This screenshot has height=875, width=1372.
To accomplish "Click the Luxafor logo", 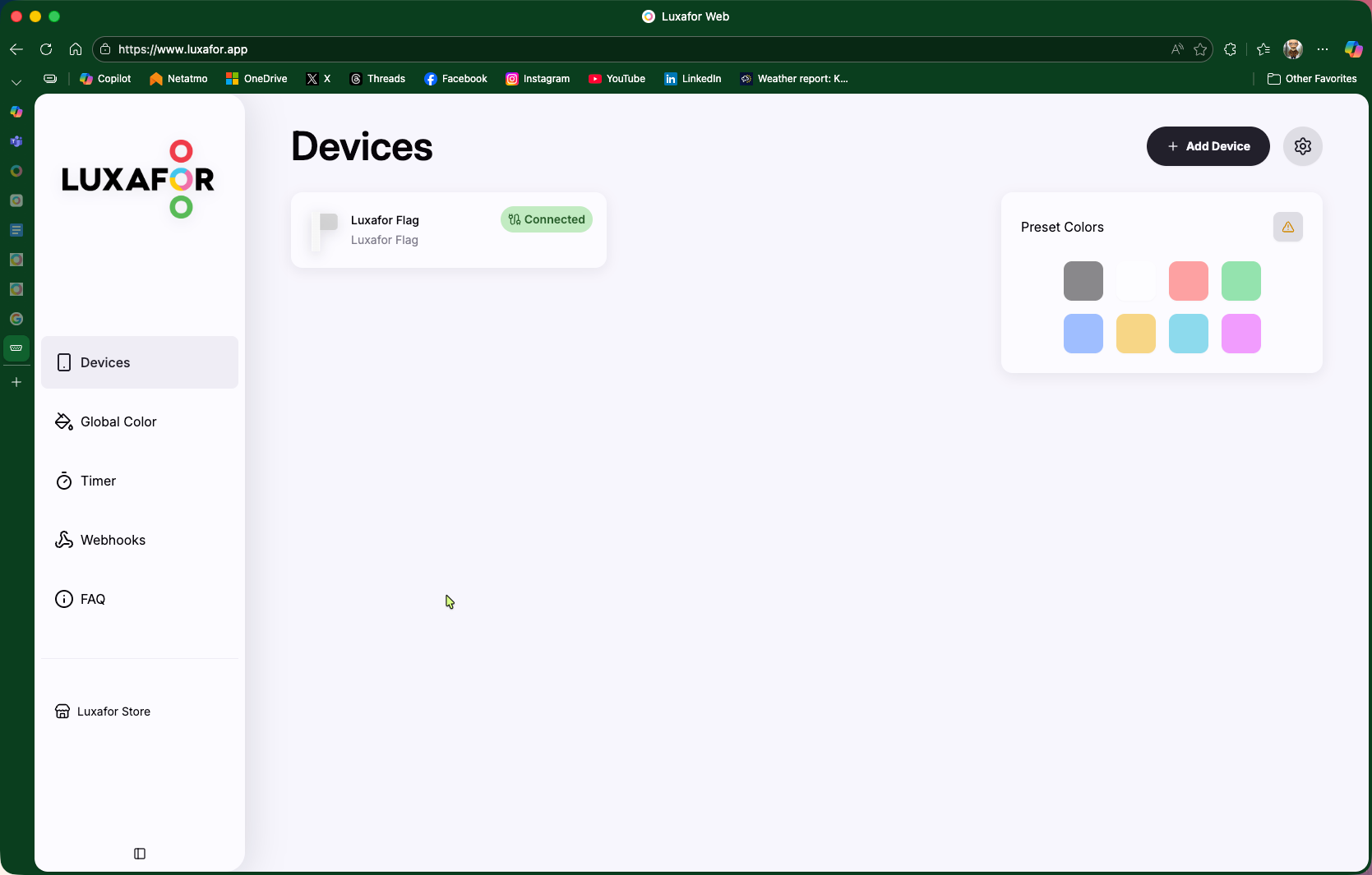I will (138, 179).
